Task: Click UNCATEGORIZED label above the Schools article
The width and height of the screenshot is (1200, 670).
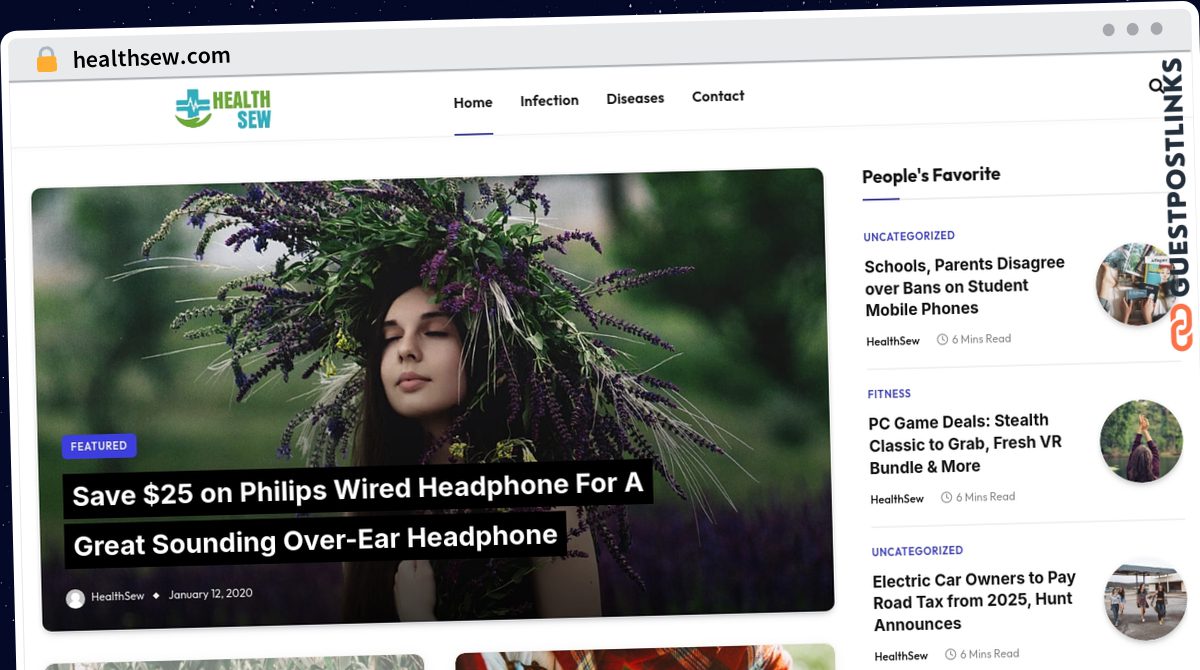Action: pyautogui.click(x=909, y=236)
